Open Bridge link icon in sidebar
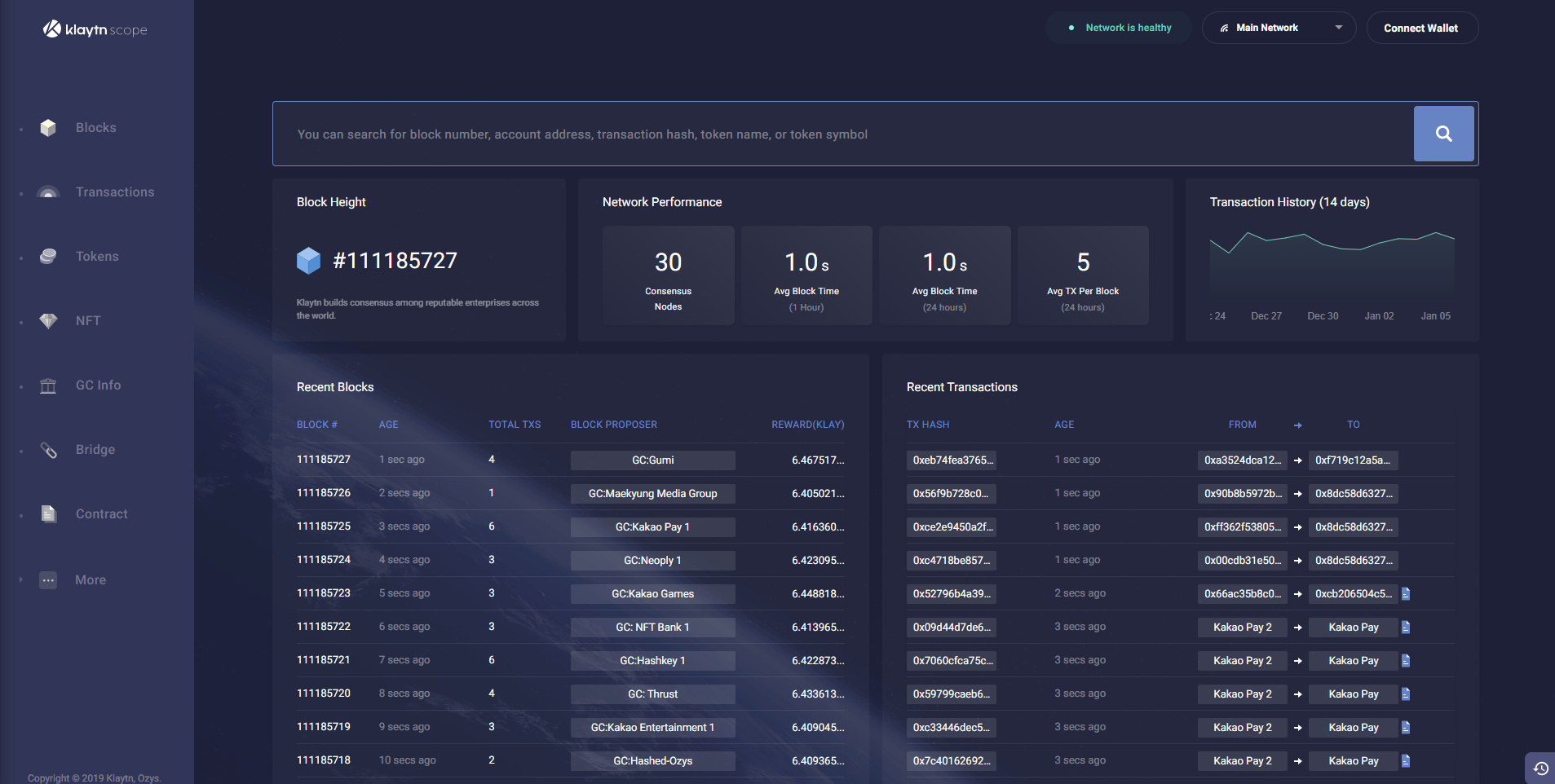 pos(48,450)
